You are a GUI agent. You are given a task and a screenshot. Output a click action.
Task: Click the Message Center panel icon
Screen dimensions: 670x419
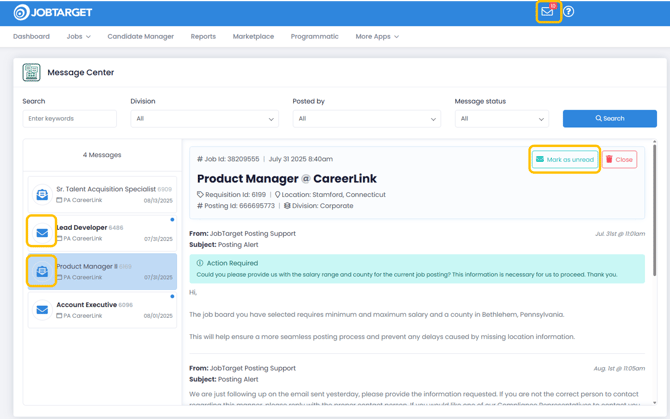[32, 72]
